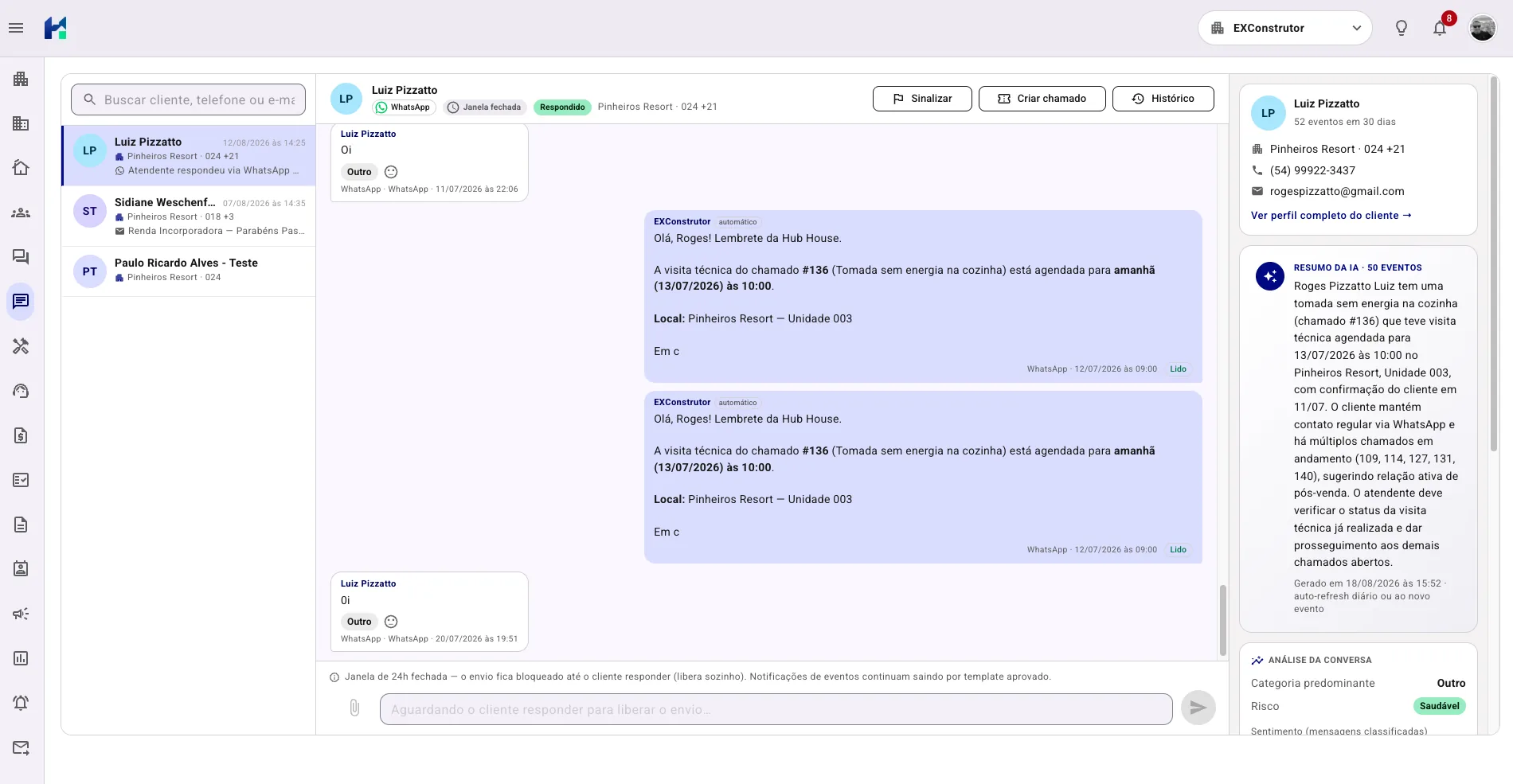Click the Criar chamado button

pyautogui.click(x=1042, y=99)
